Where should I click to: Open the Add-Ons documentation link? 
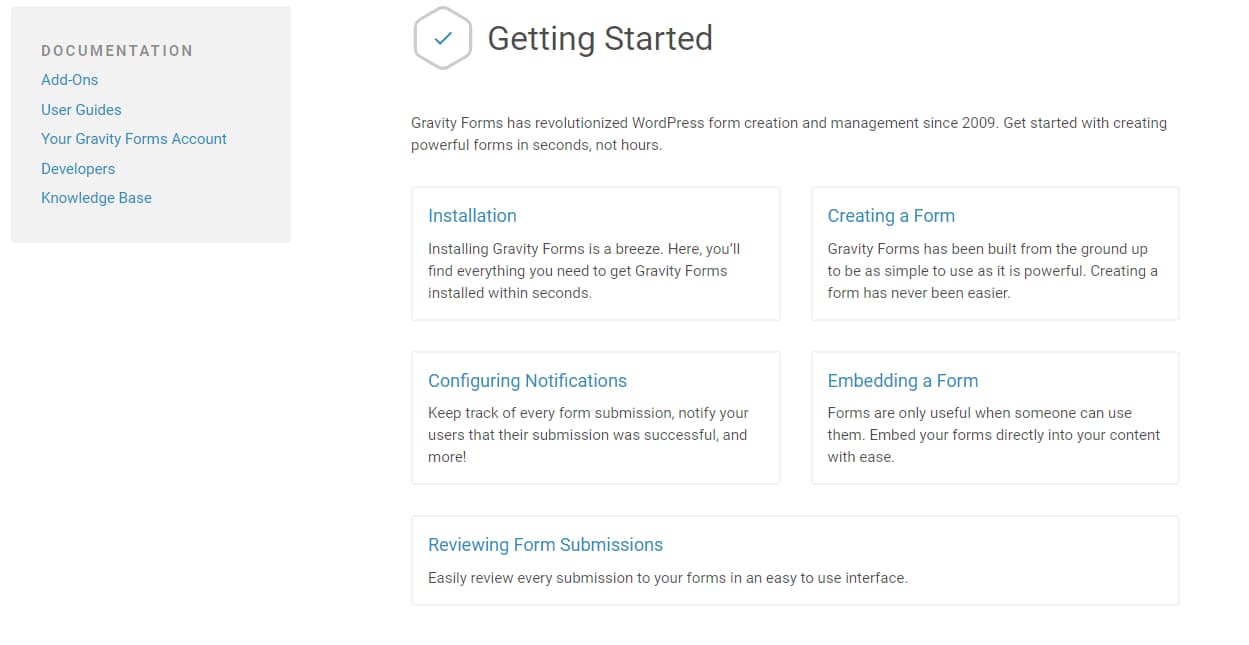coord(69,80)
